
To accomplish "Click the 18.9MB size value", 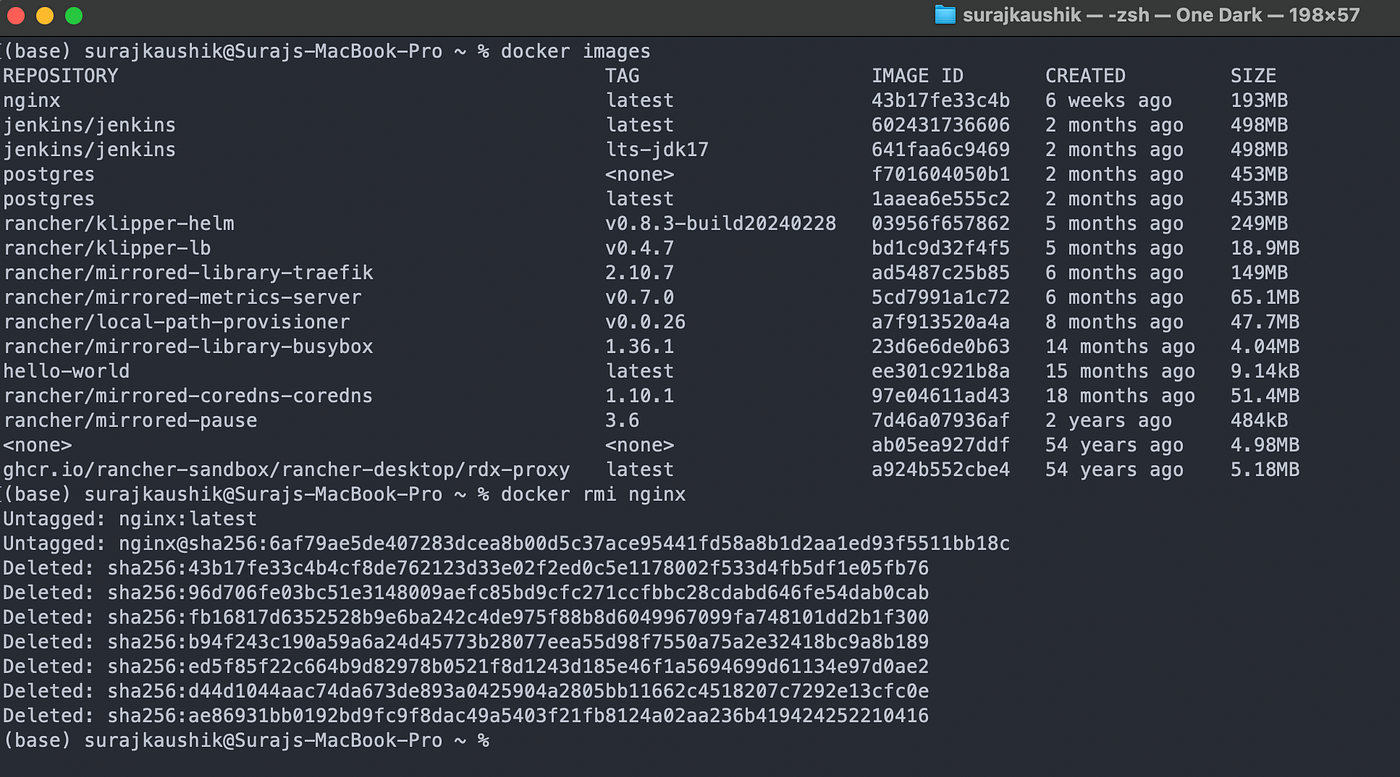I will click(x=1265, y=248).
